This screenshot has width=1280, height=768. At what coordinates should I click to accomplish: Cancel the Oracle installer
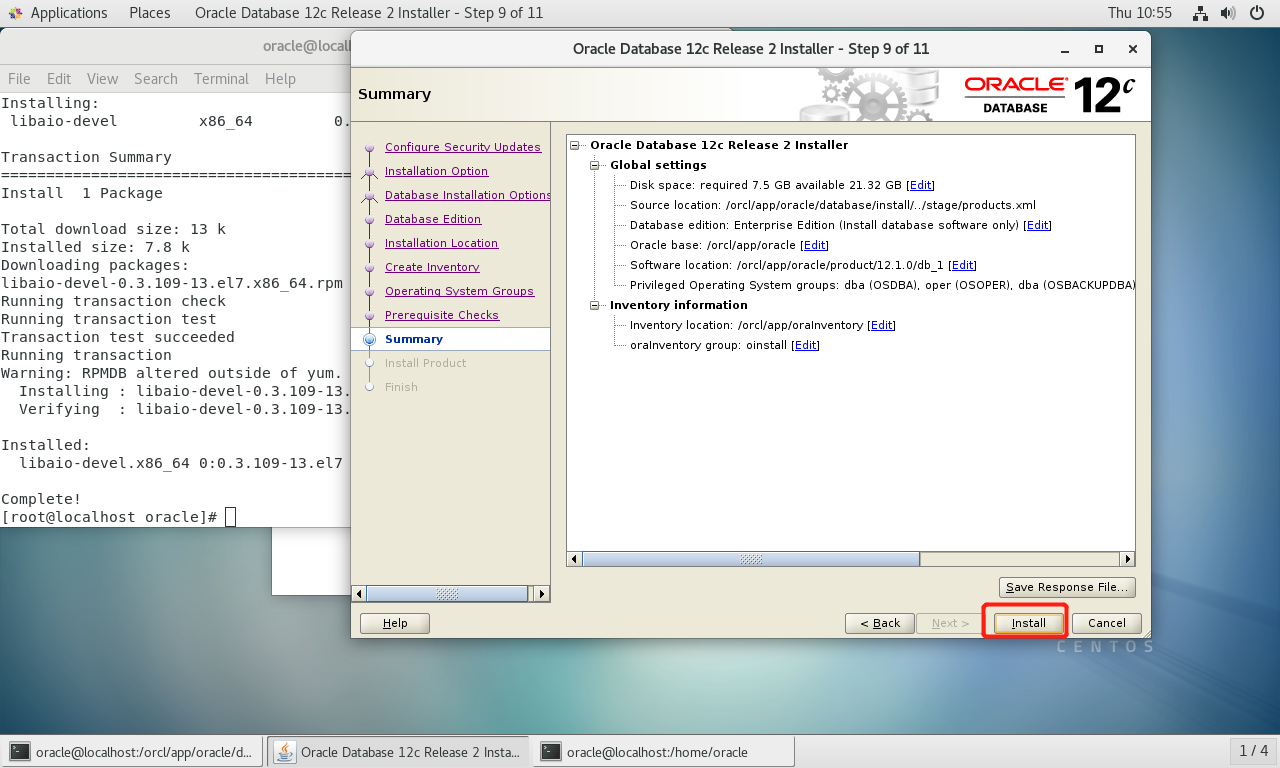click(x=1107, y=623)
